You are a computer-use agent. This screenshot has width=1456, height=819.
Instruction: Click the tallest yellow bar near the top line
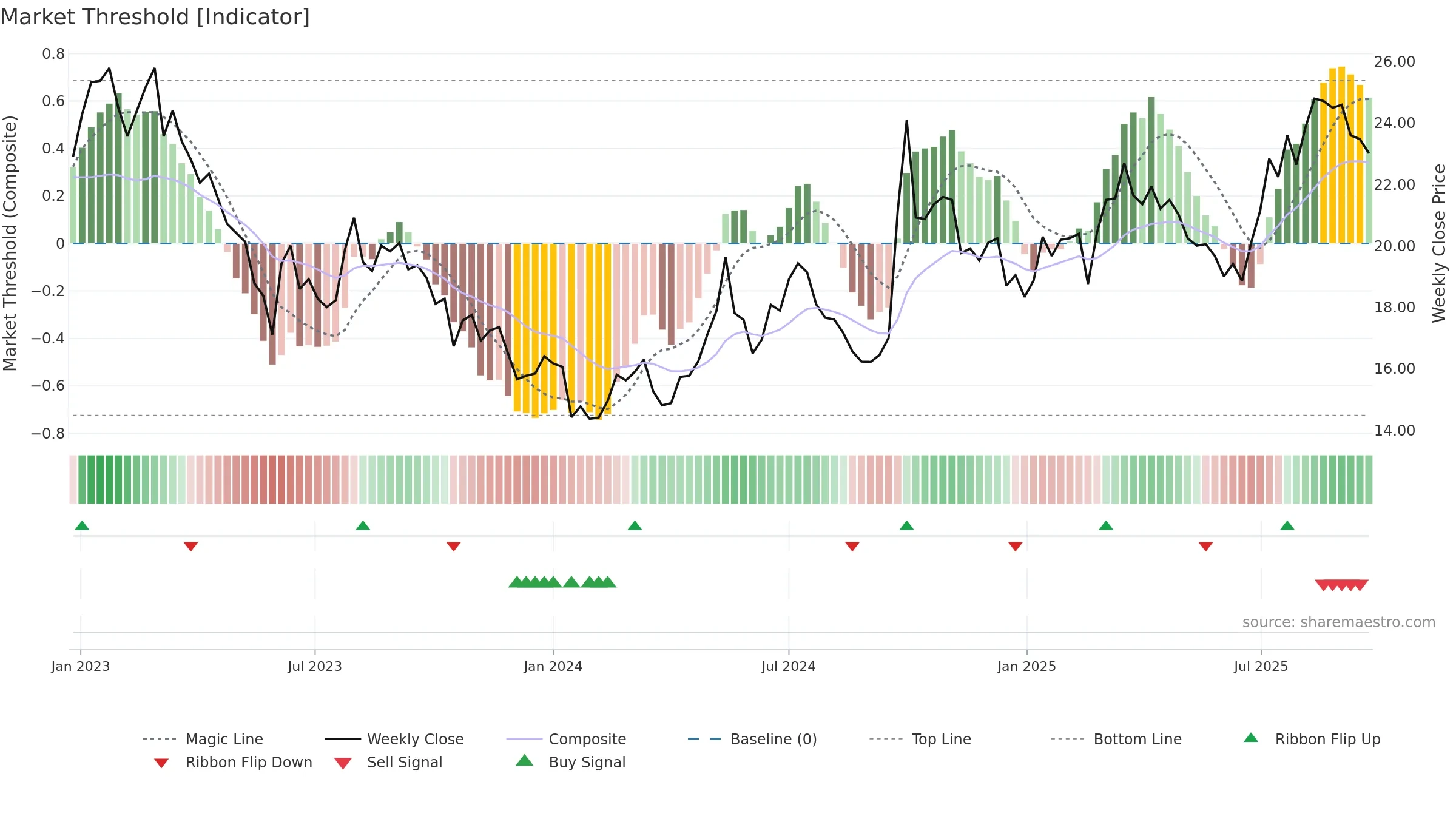click(1341, 155)
